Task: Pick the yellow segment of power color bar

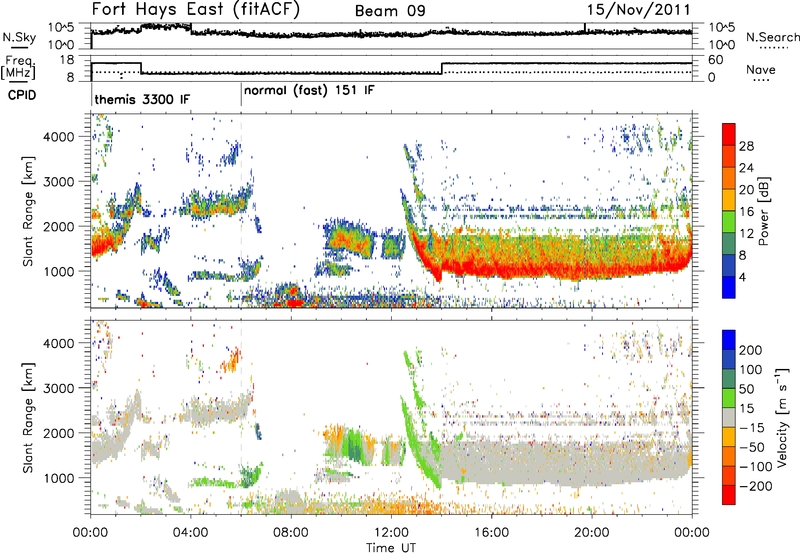Action: point(729,200)
